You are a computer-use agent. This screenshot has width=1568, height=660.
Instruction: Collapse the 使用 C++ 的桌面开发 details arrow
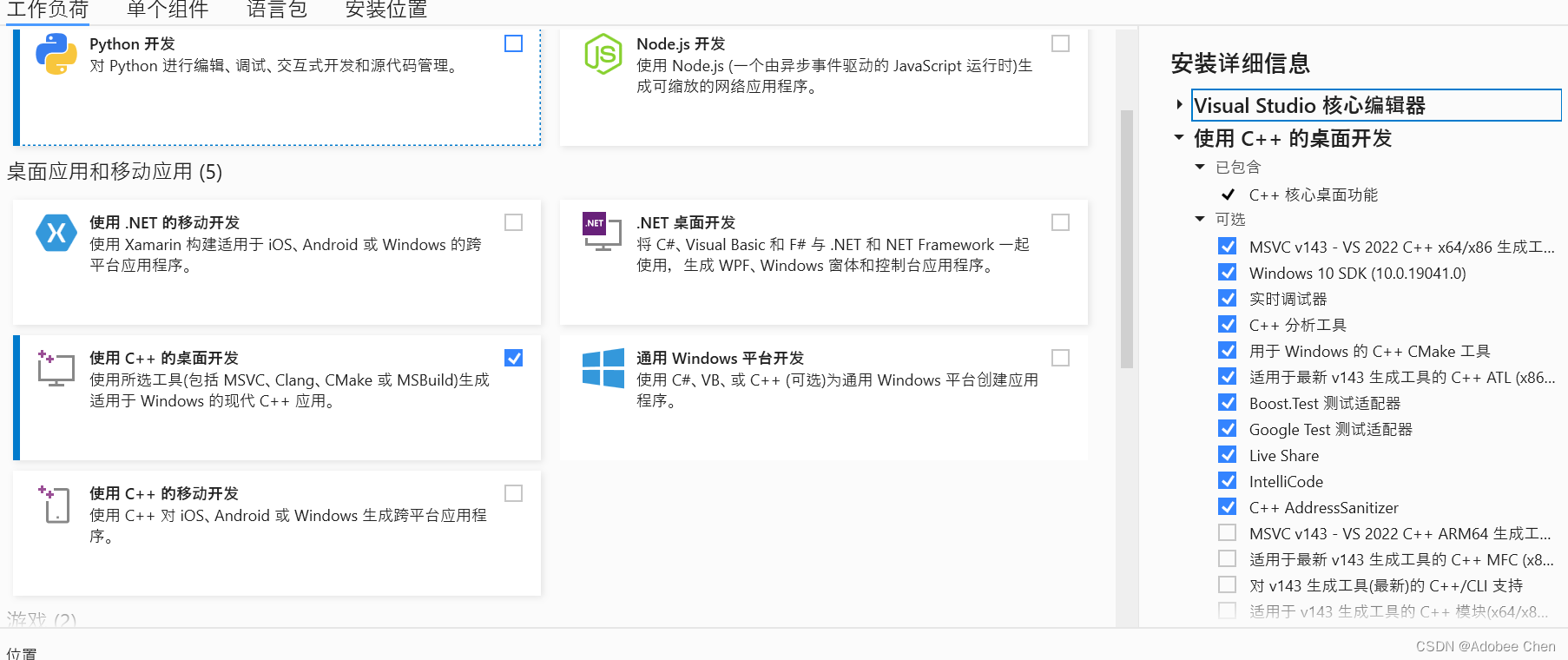click(x=1179, y=137)
